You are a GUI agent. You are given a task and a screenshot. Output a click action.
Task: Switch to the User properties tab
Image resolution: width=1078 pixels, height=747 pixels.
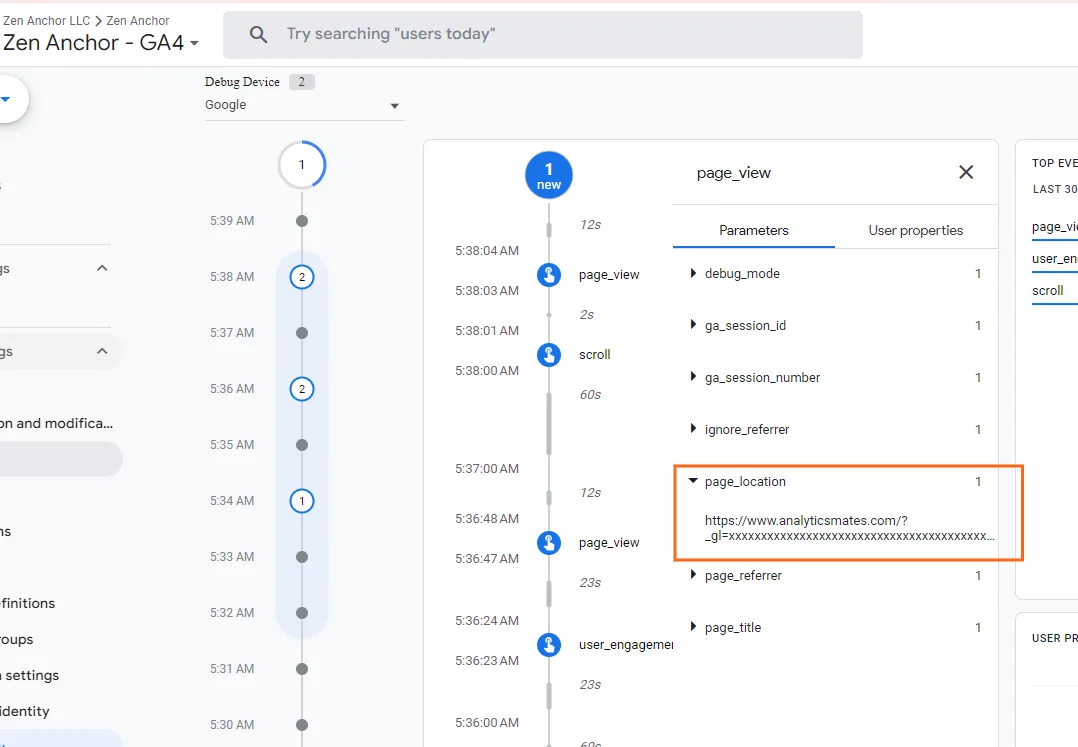(916, 230)
